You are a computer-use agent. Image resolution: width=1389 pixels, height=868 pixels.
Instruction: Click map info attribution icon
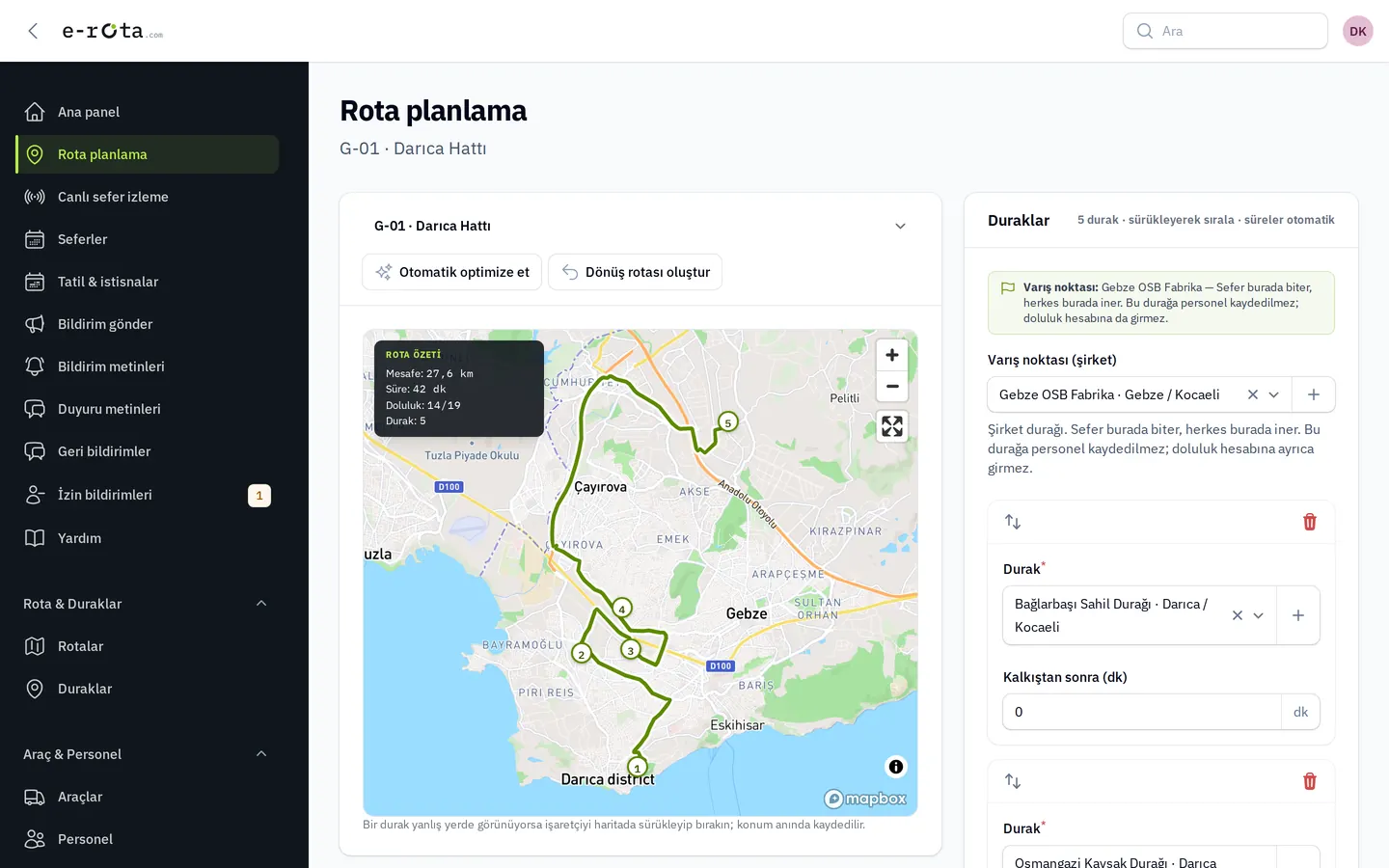(x=896, y=767)
